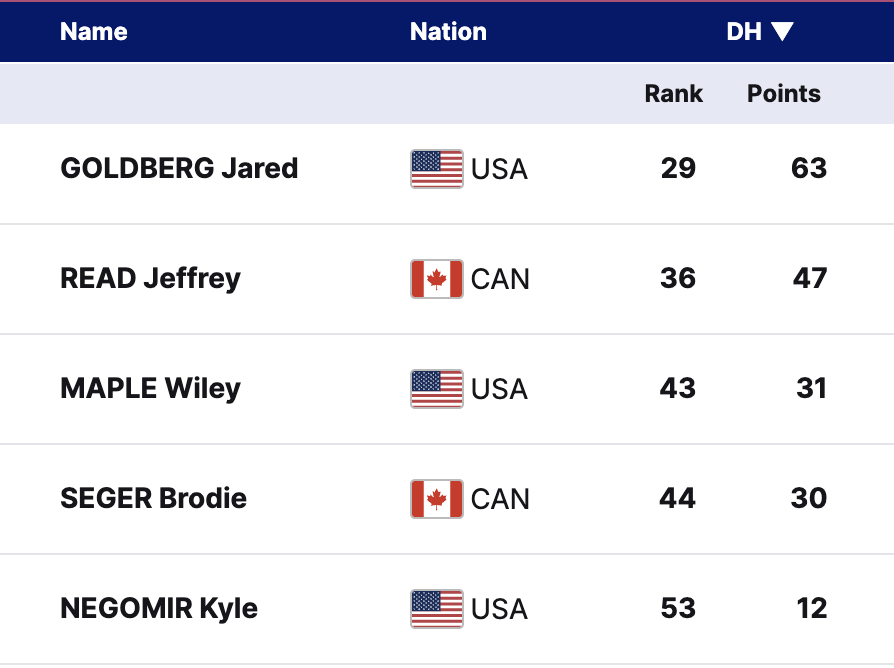The height and width of the screenshot is (668, 894).
Task: Open GOLDBERG Jared's athlete profile
Action: click(179, 168)
